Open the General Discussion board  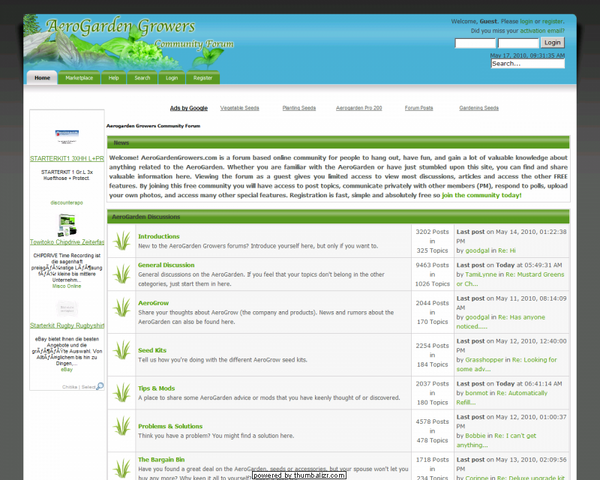click(x=166, y=265)
